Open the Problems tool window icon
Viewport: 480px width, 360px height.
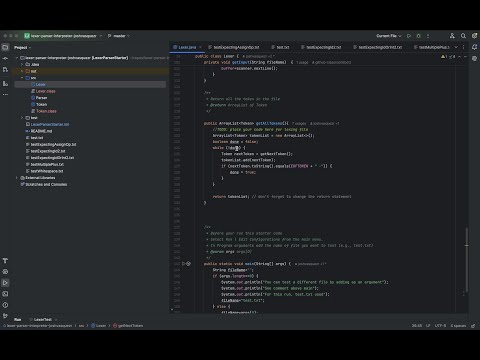[x=5, y=305]
